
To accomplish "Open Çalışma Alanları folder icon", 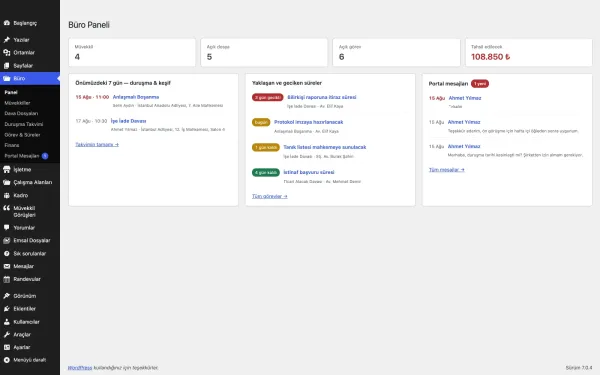I will [7, 182].
